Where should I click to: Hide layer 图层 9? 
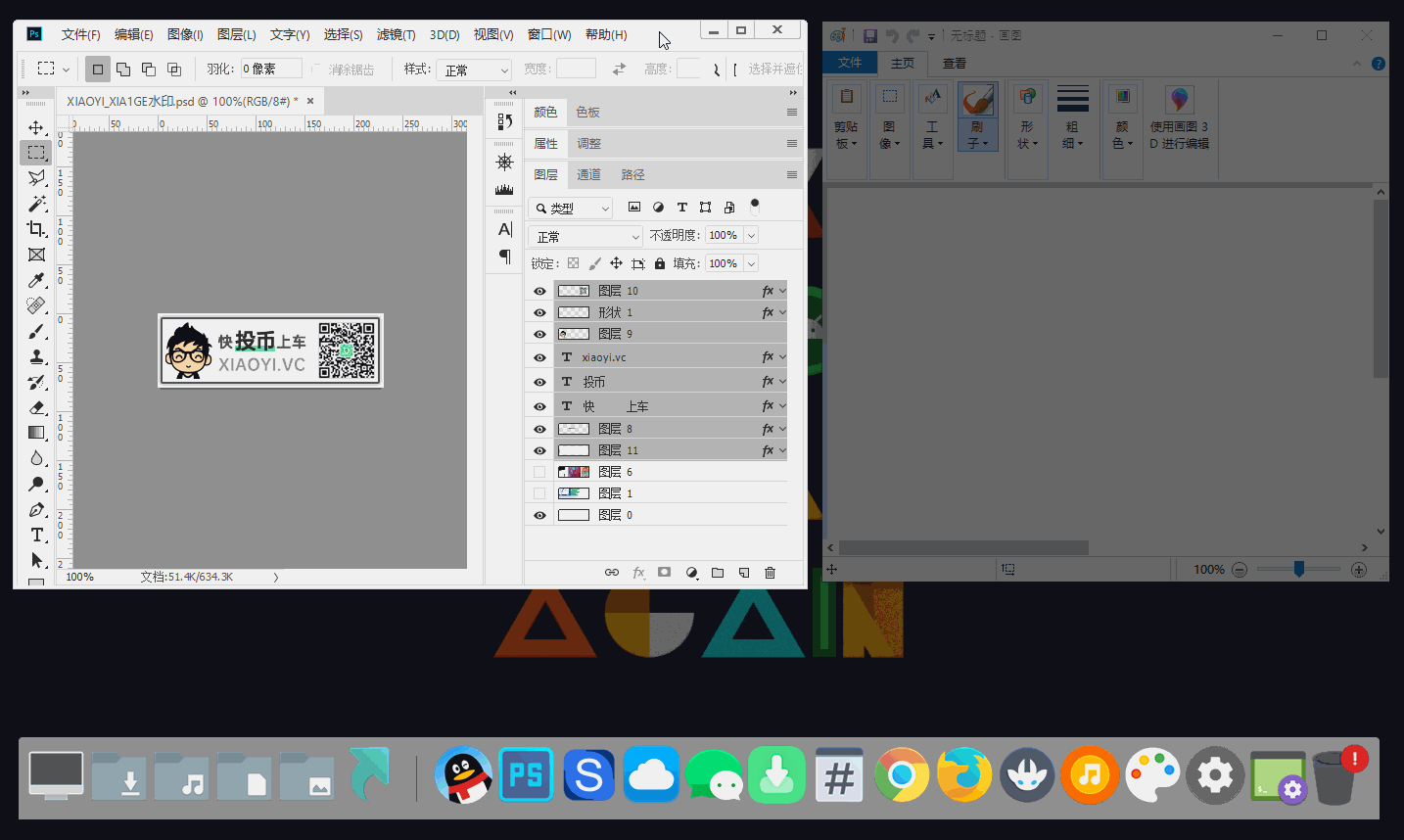[539, 334]
